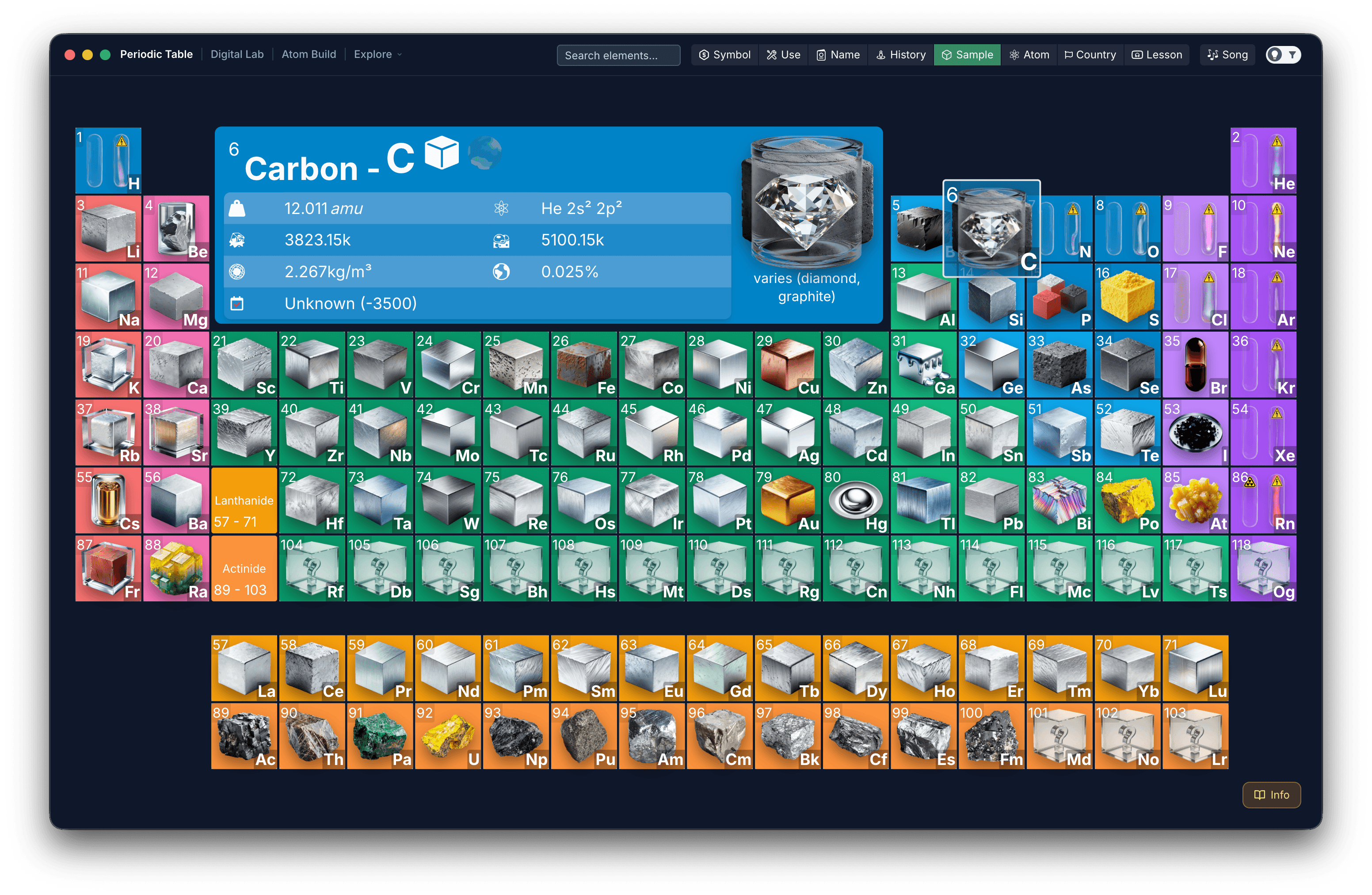Open the Periodic Table tab
The height and width of the screenshot is (895, 1372).
point(156,54)
